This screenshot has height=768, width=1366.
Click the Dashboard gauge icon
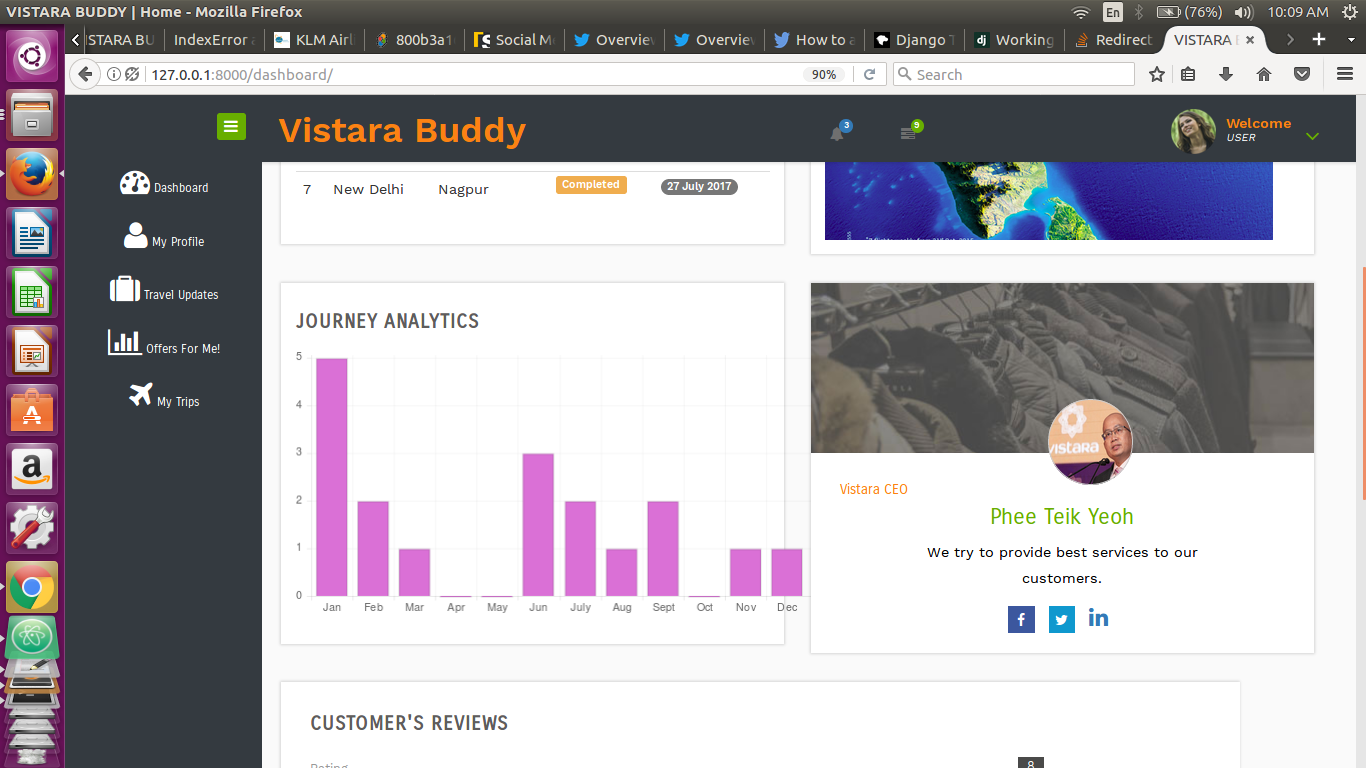coord(135,183)
